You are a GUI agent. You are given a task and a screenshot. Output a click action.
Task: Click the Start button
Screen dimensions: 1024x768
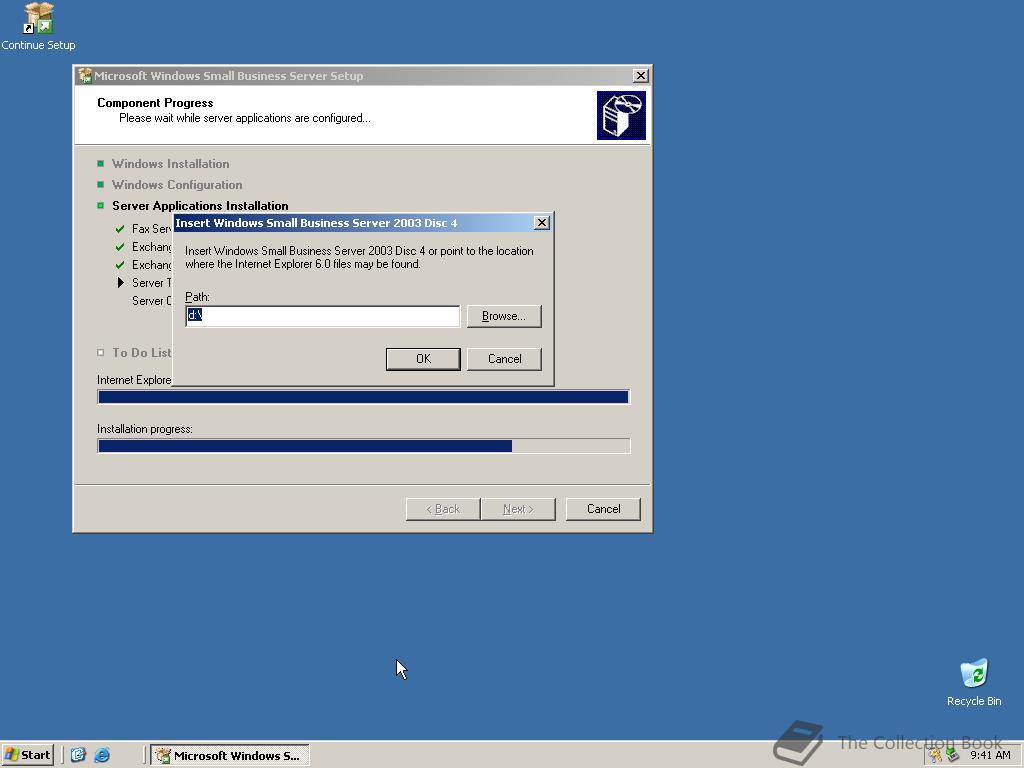[27, 755]
